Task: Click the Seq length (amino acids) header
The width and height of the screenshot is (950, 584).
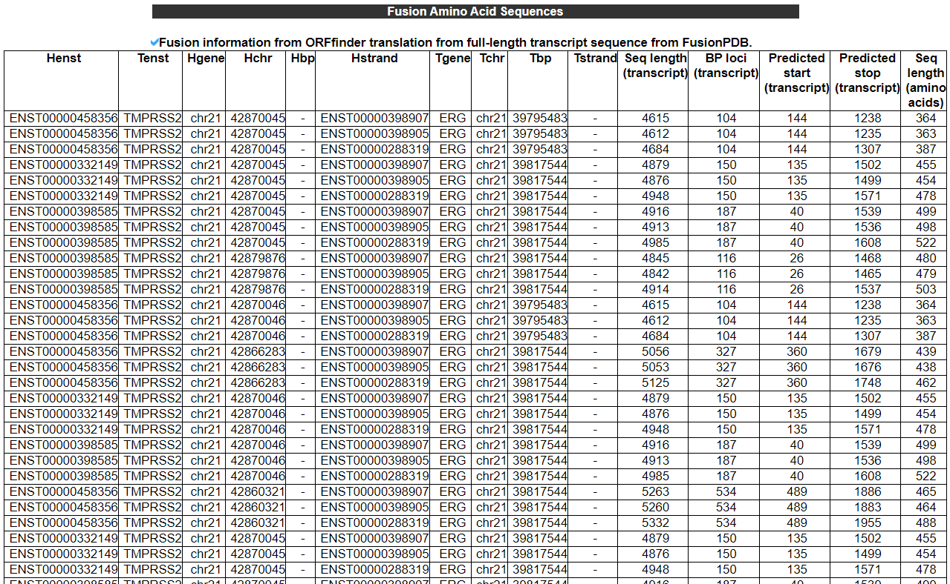Action: [925, 80]
